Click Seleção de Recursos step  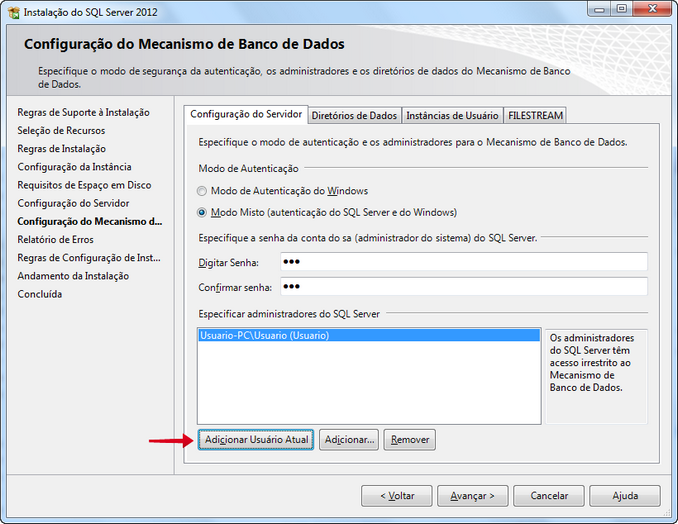point(61,131)
